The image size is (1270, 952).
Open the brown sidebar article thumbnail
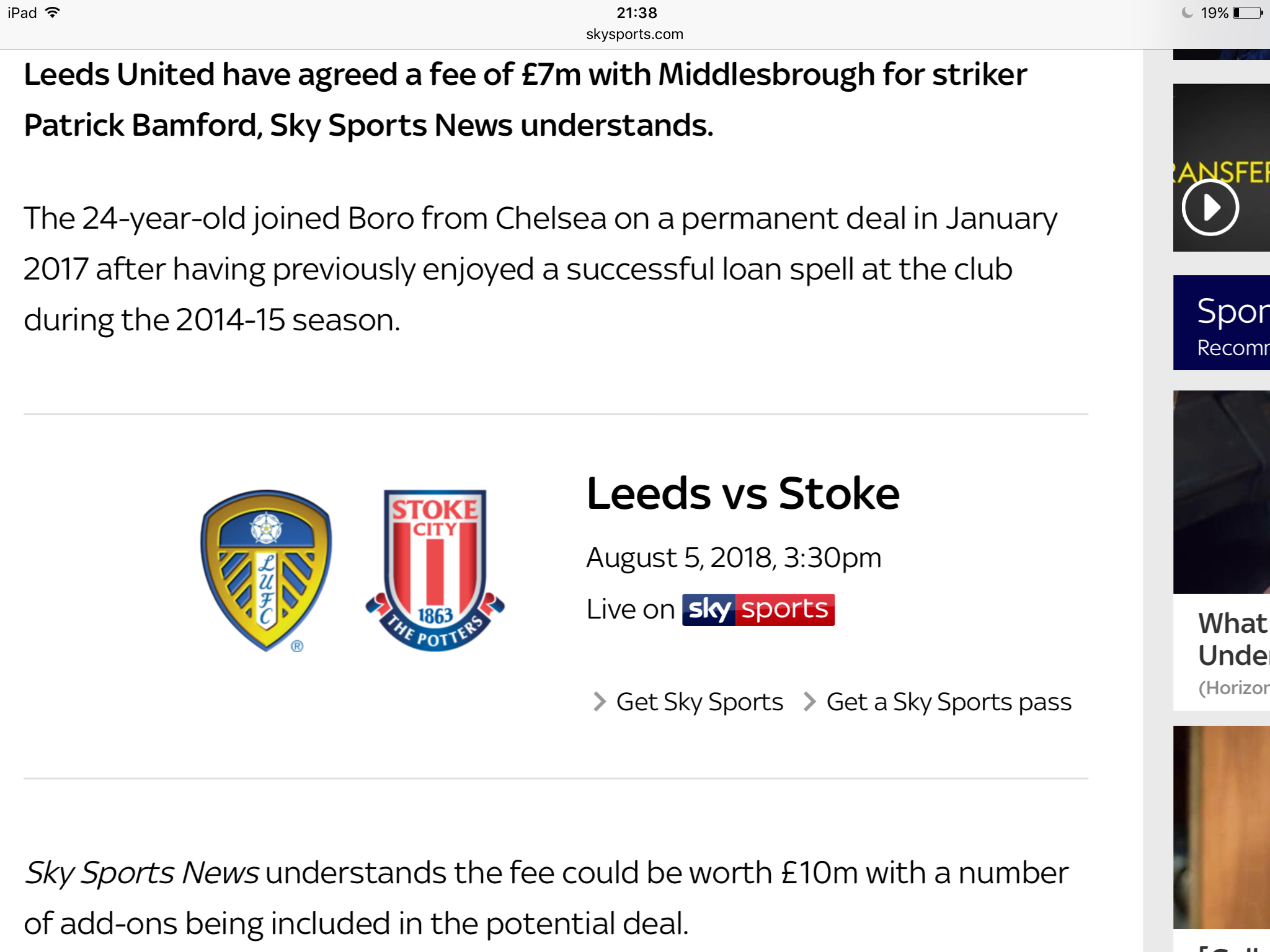point(1222,827)
